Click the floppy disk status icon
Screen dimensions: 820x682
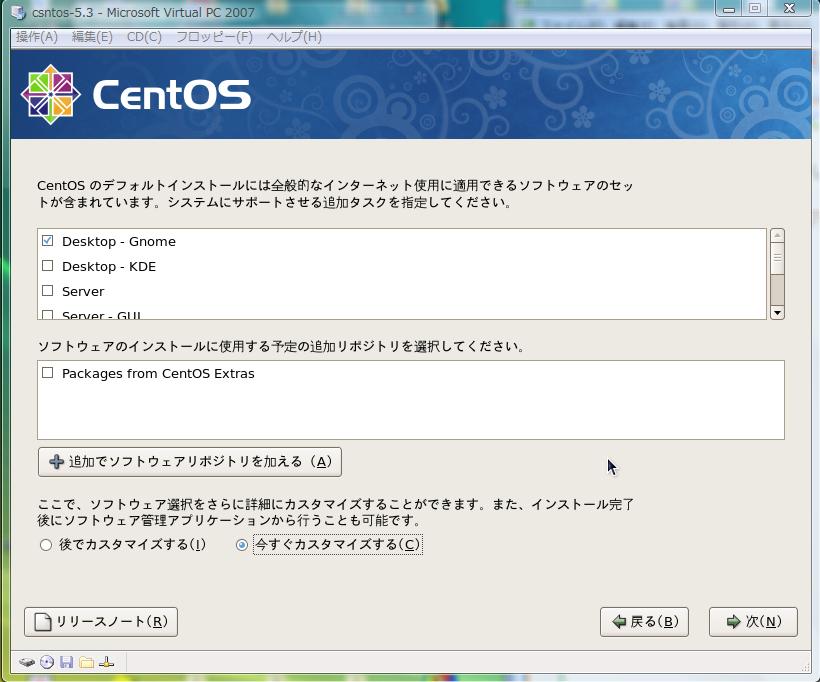66,662
